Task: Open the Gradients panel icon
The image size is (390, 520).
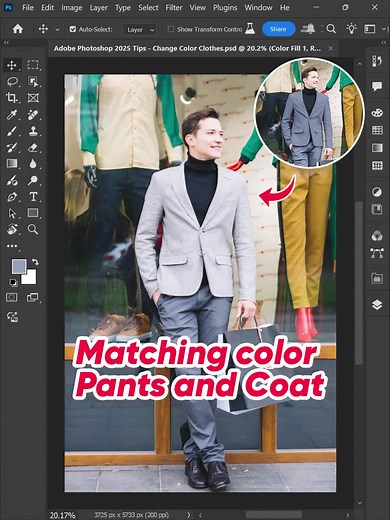Action: pos(377,148)
